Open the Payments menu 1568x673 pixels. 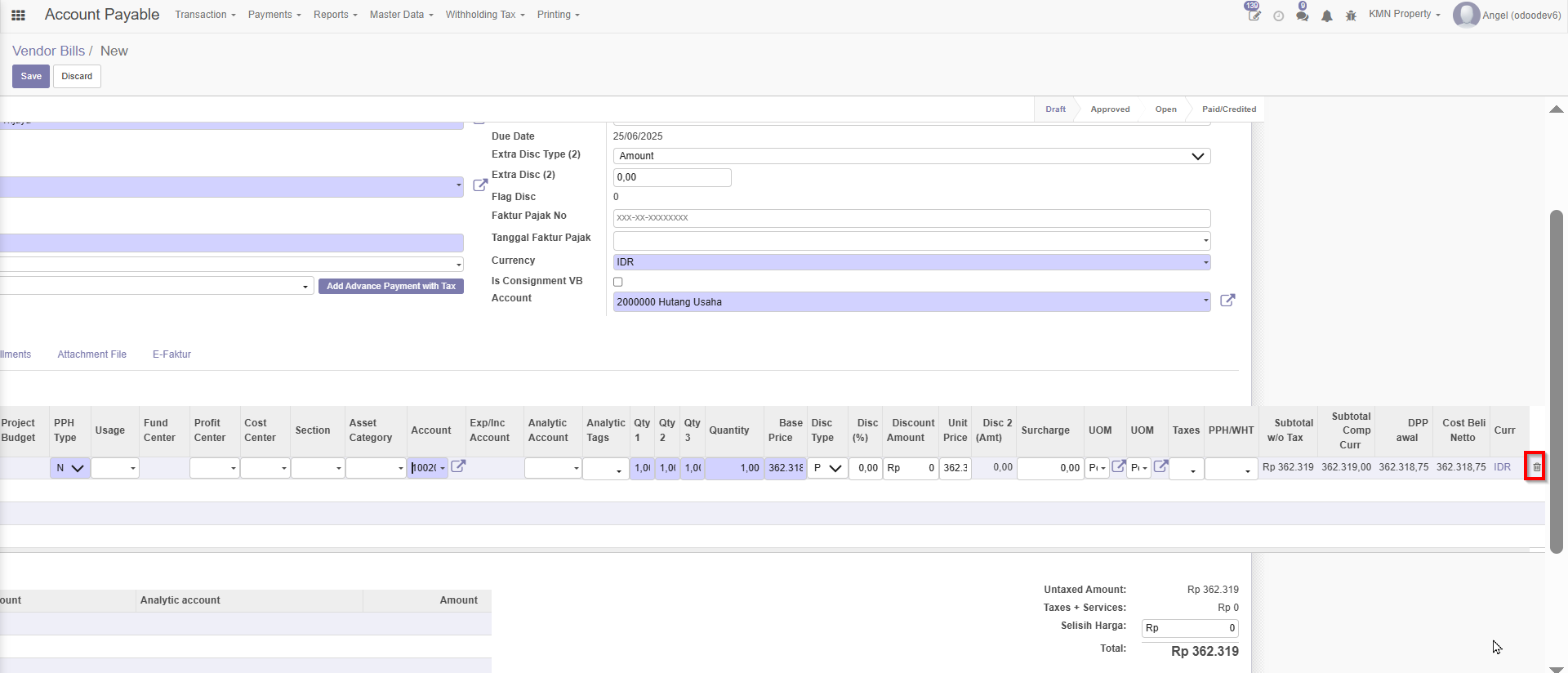[274, 15]
